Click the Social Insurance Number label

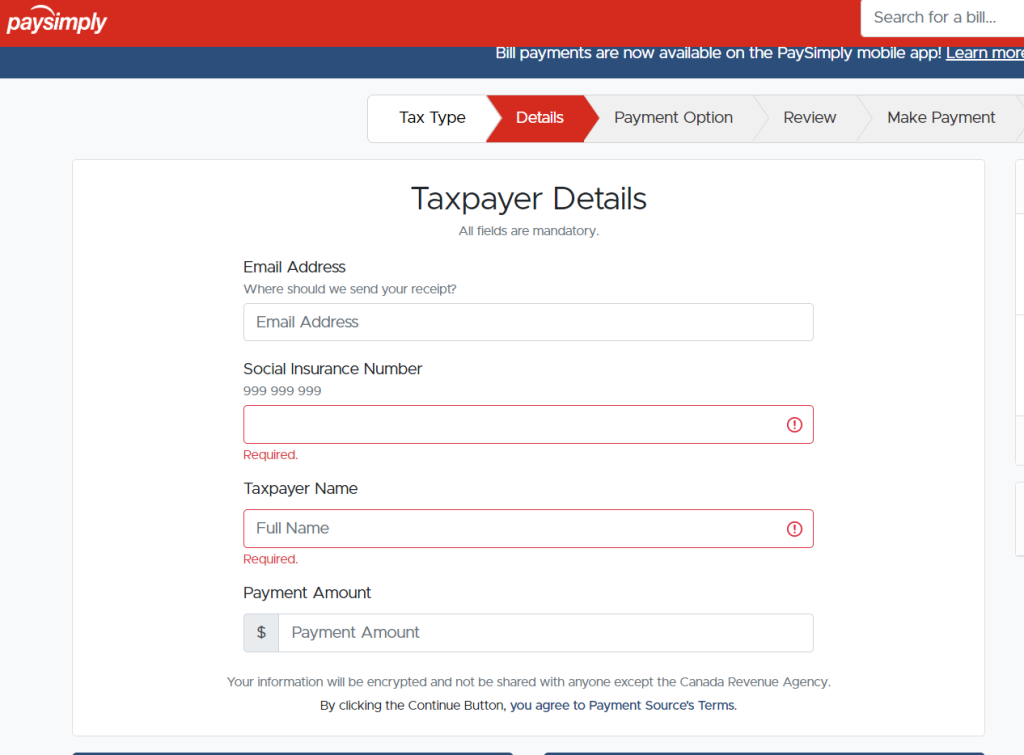coord(332,369)
